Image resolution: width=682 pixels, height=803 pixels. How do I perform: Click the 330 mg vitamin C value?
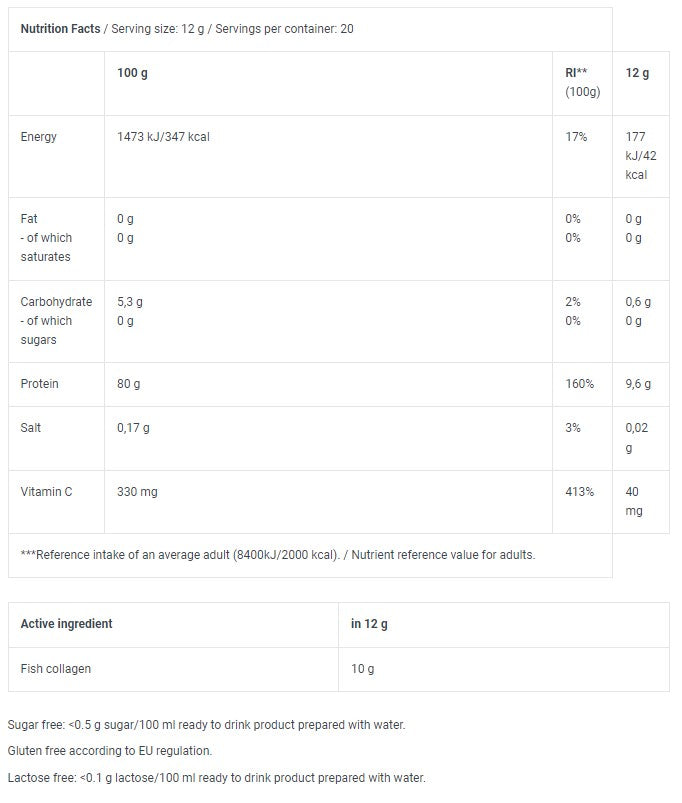click(x=138, y=492)
